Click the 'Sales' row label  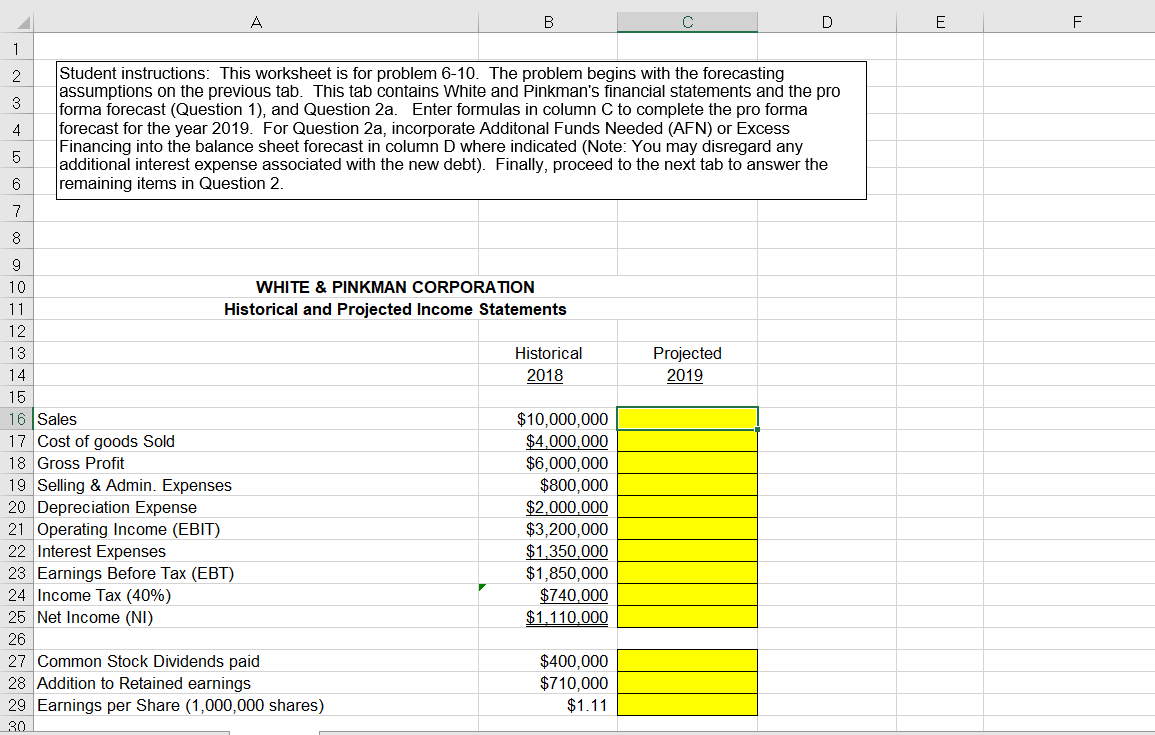57,419
